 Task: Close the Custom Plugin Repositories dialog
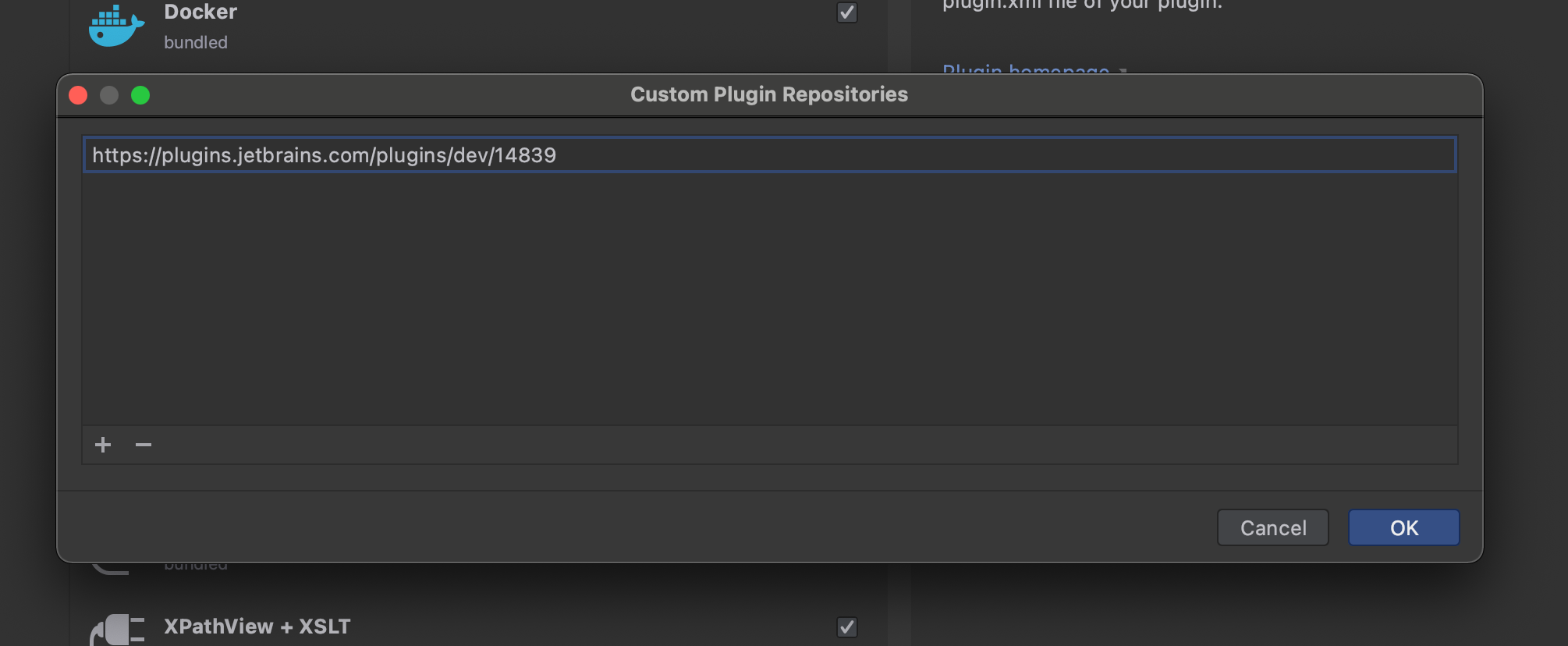[x=78, y=95]
